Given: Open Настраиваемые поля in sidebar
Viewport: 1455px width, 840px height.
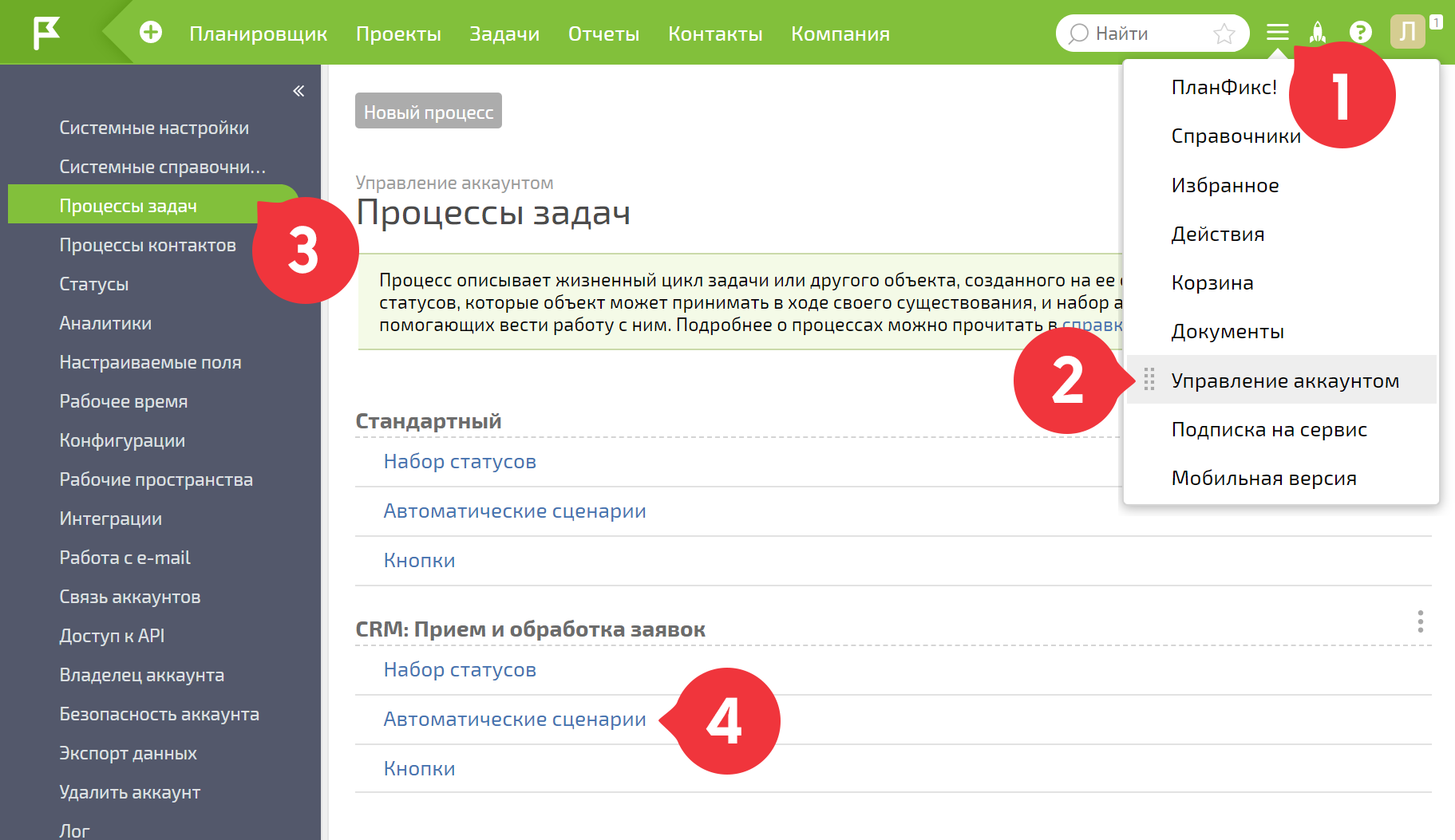Looking at the screenshot, I should pos(150,362).
